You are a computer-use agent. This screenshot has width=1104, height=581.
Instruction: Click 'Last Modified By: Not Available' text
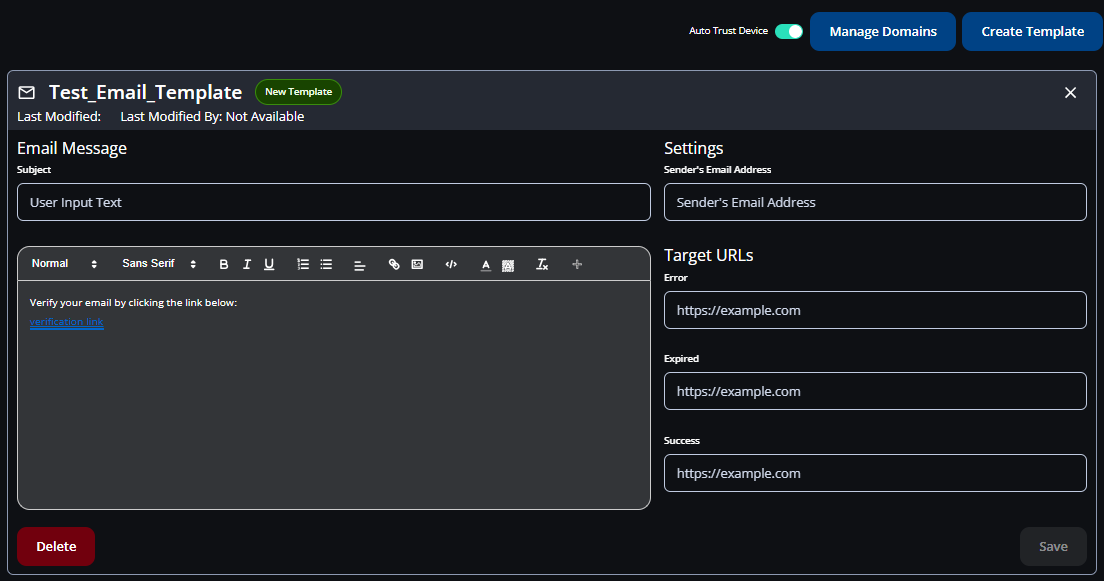click(212, 116)
